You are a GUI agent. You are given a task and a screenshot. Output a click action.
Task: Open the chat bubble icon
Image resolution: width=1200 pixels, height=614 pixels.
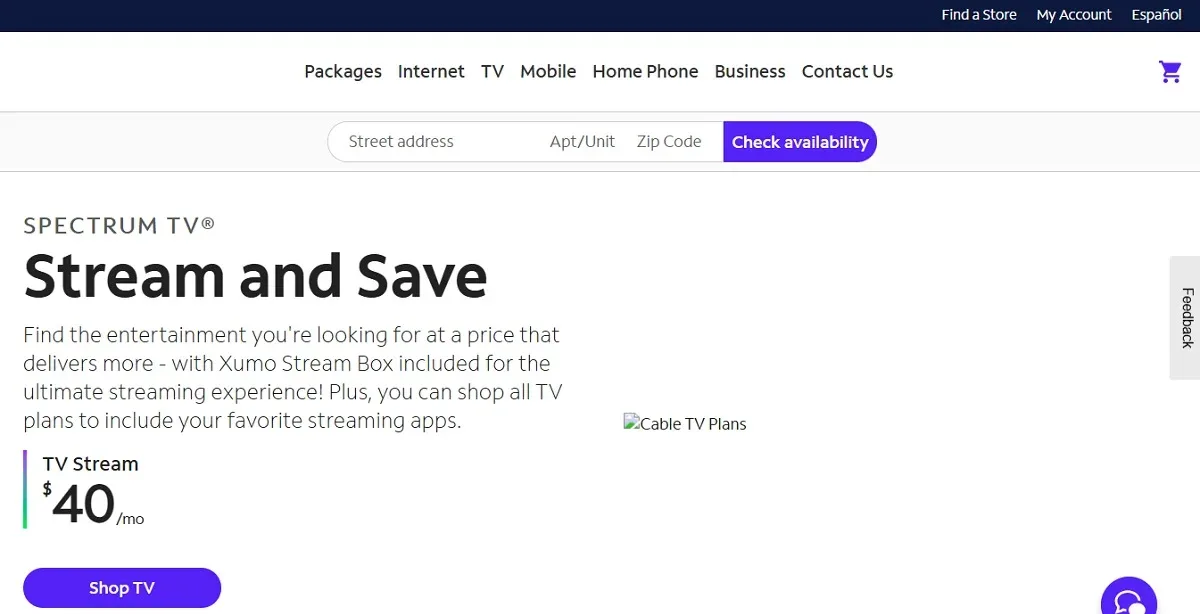pyautogui.click(x=1129, y=596)
